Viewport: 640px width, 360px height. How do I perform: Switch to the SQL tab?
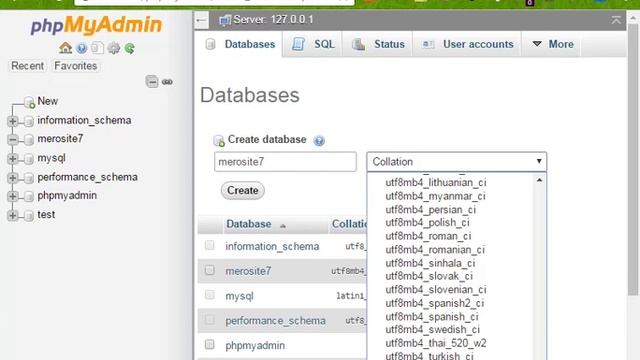[313, 44]
